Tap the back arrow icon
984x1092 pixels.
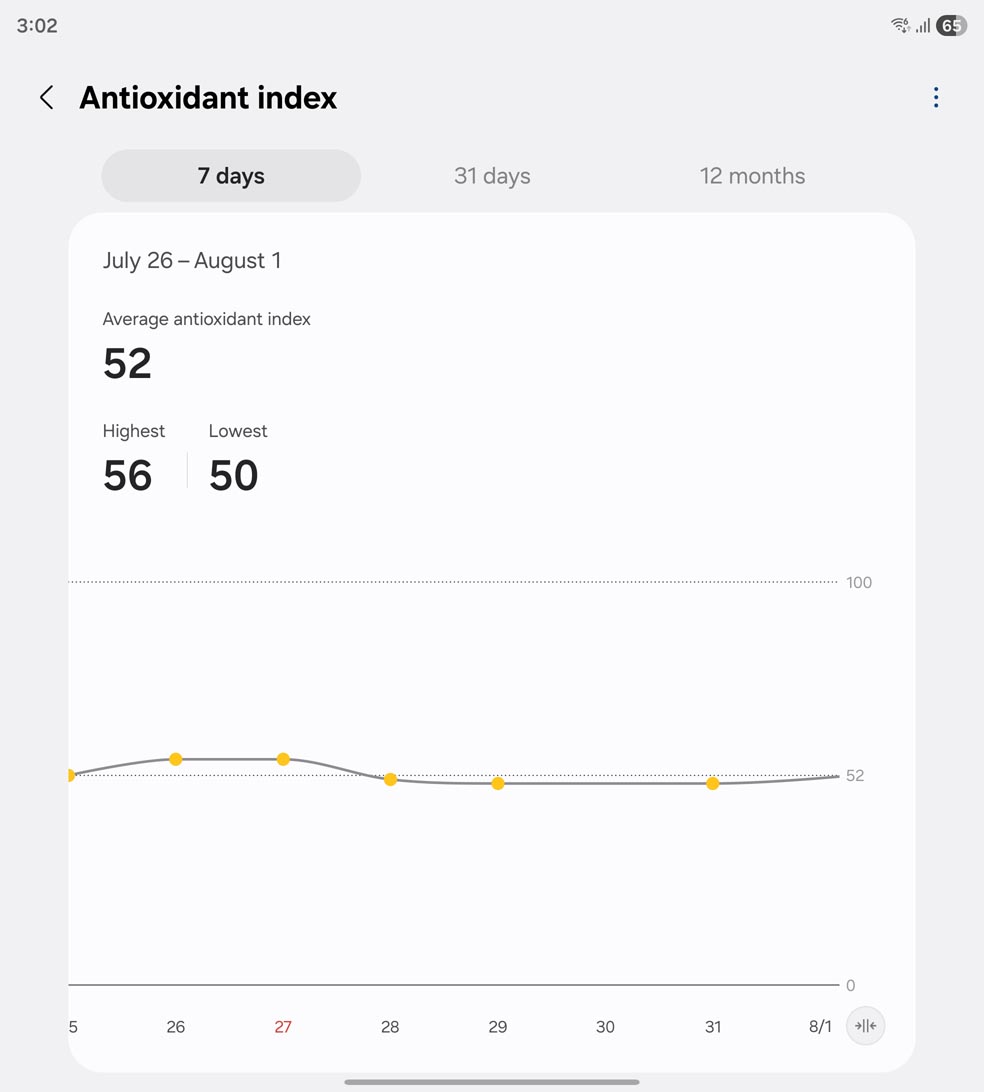pos(46,97)
